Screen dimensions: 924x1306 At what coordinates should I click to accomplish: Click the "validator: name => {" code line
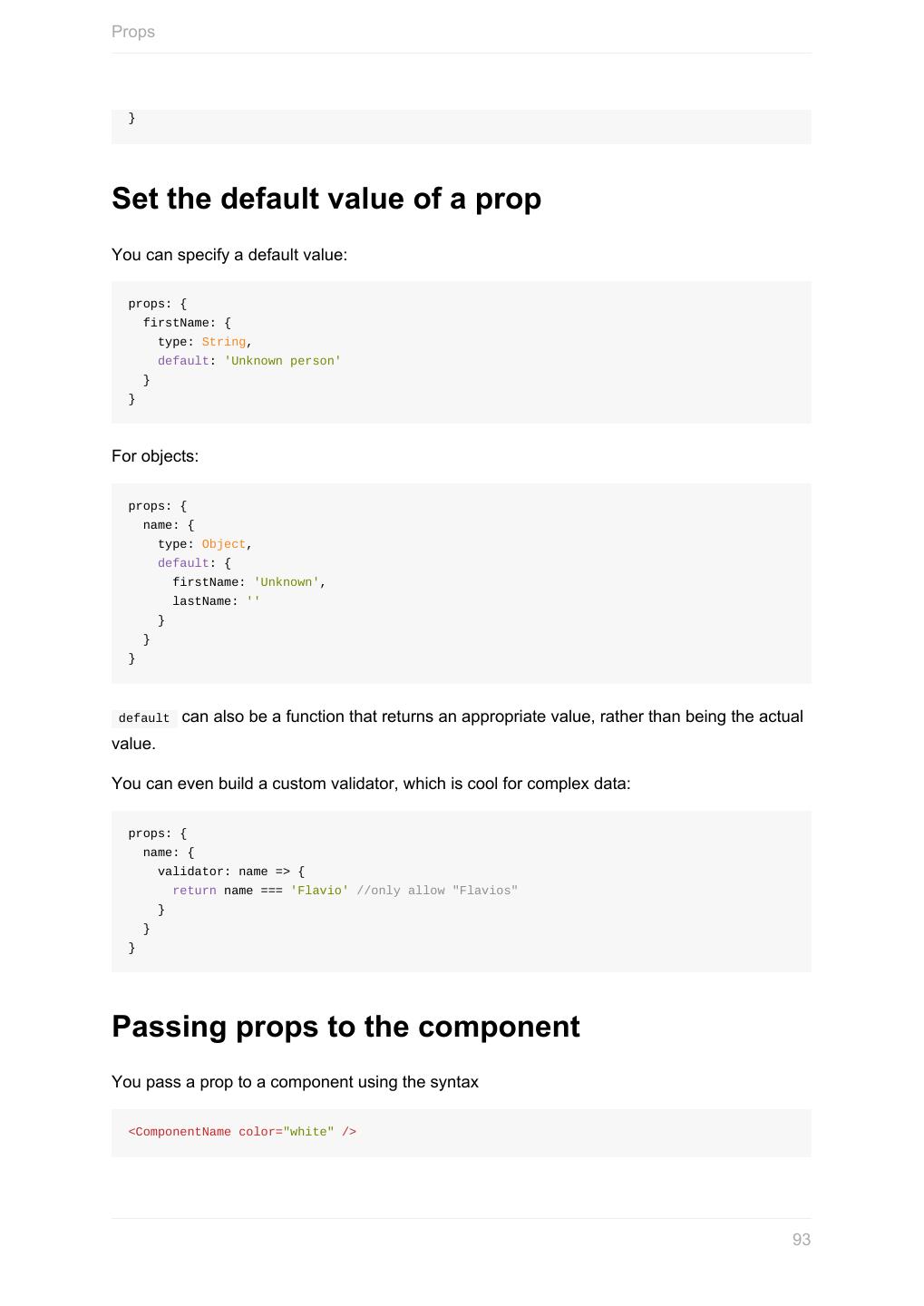coord(230,872)
